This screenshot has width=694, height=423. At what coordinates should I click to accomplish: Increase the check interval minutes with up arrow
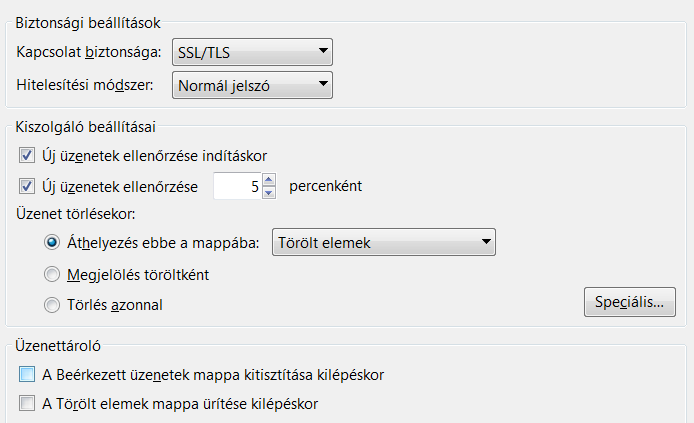[268, 180]
